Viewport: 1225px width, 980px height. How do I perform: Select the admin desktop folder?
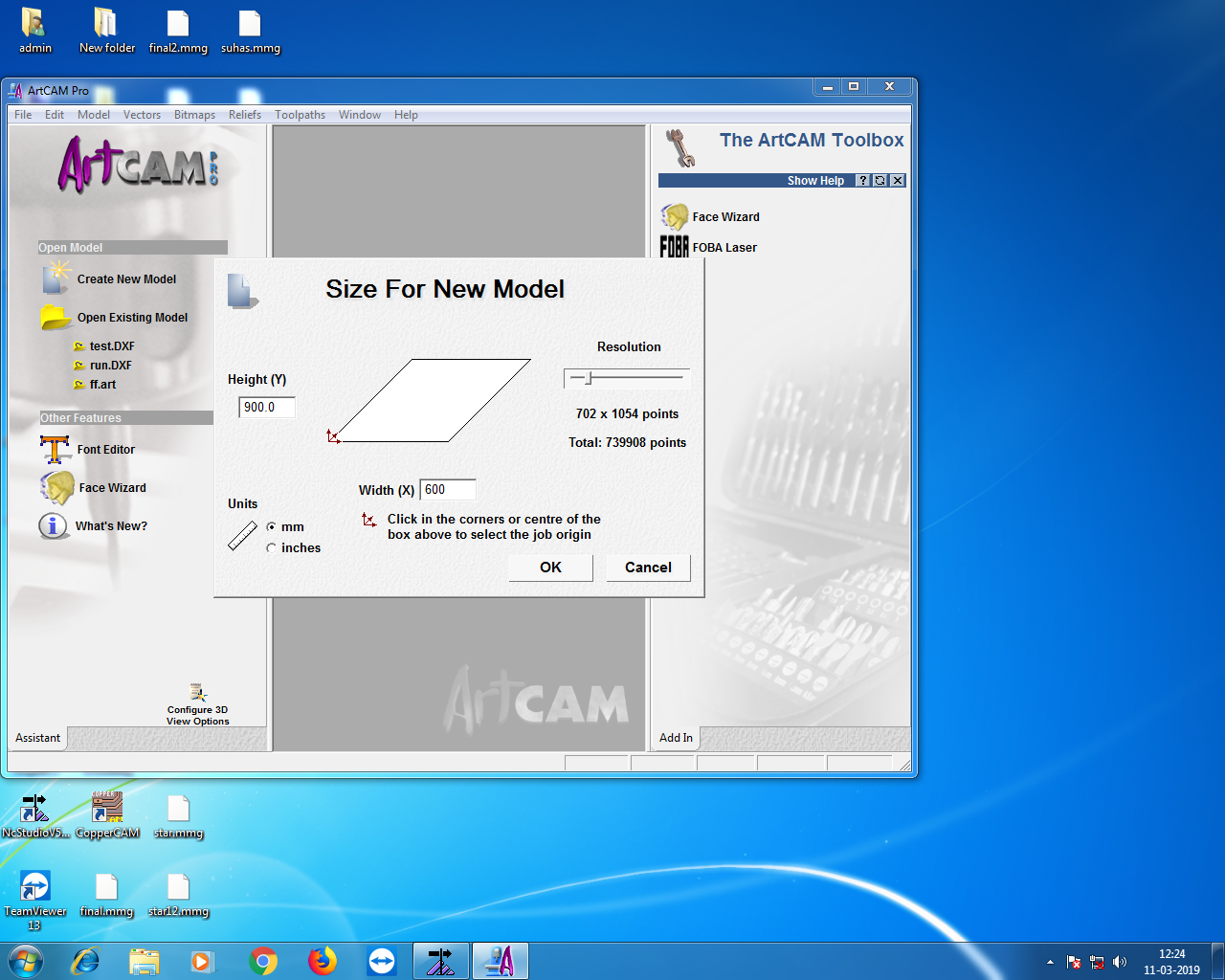click(35, 31)
